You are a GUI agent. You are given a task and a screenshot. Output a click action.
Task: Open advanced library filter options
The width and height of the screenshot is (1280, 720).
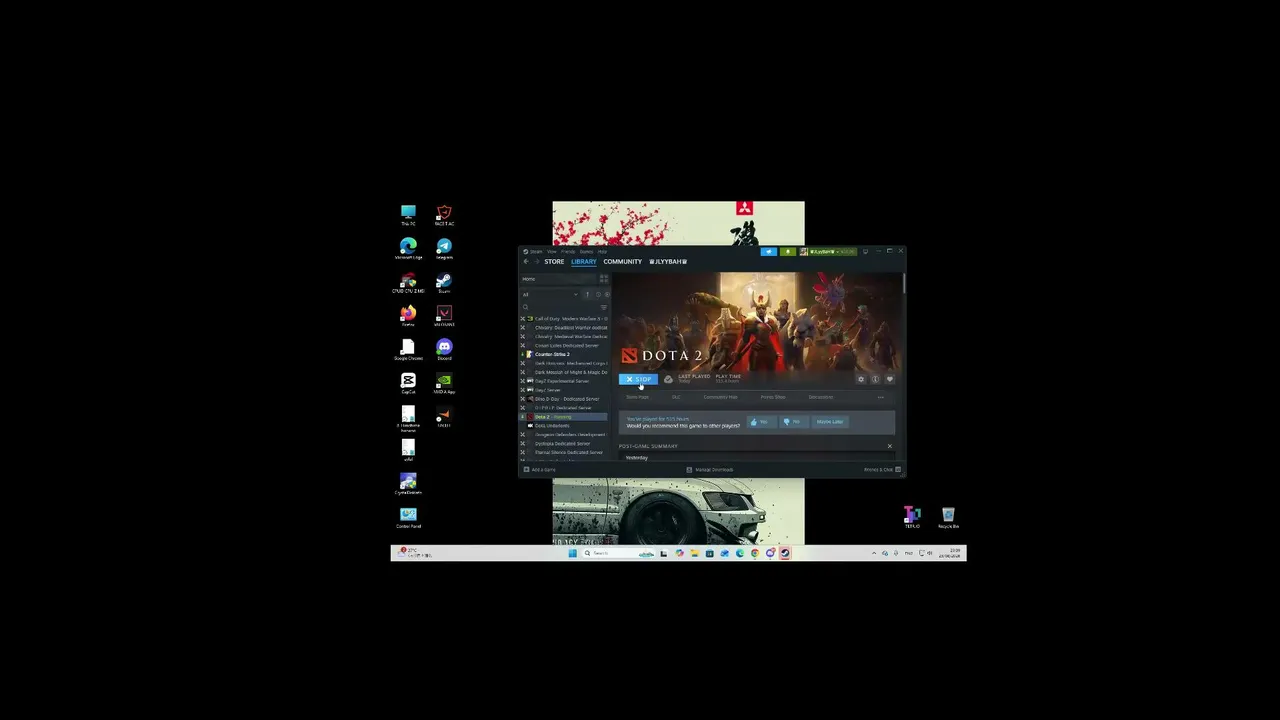(x=604, y=307)
